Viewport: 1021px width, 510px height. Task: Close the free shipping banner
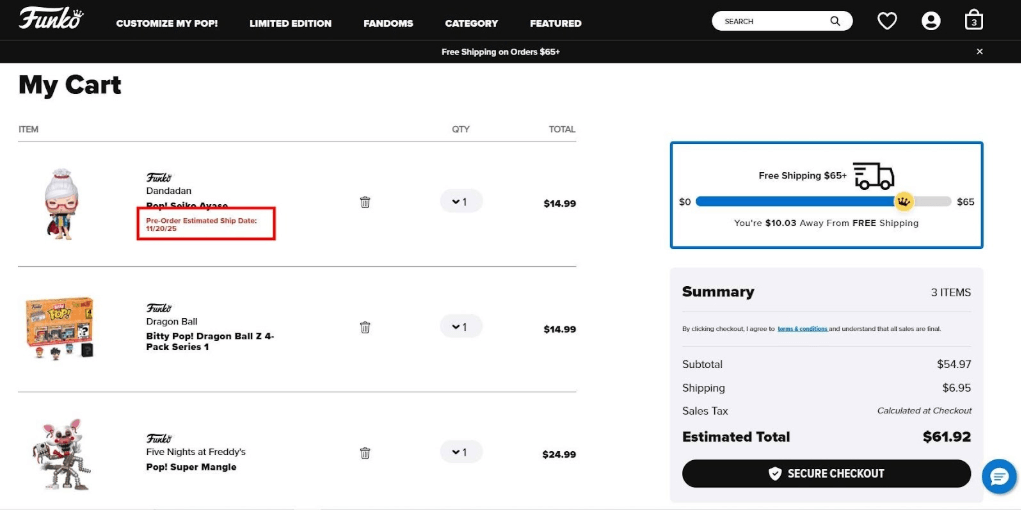click(979, 51)
